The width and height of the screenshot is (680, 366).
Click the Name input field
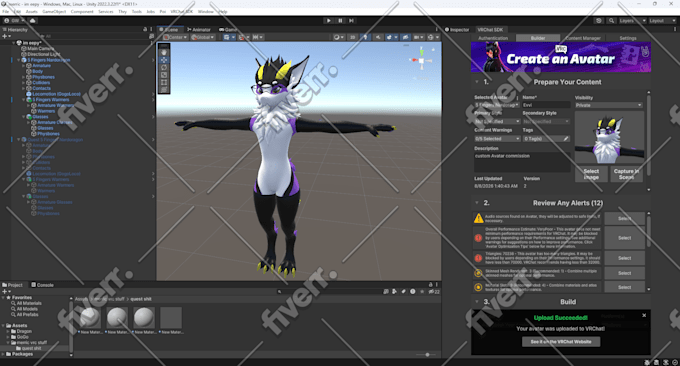[x=546, y=105]
